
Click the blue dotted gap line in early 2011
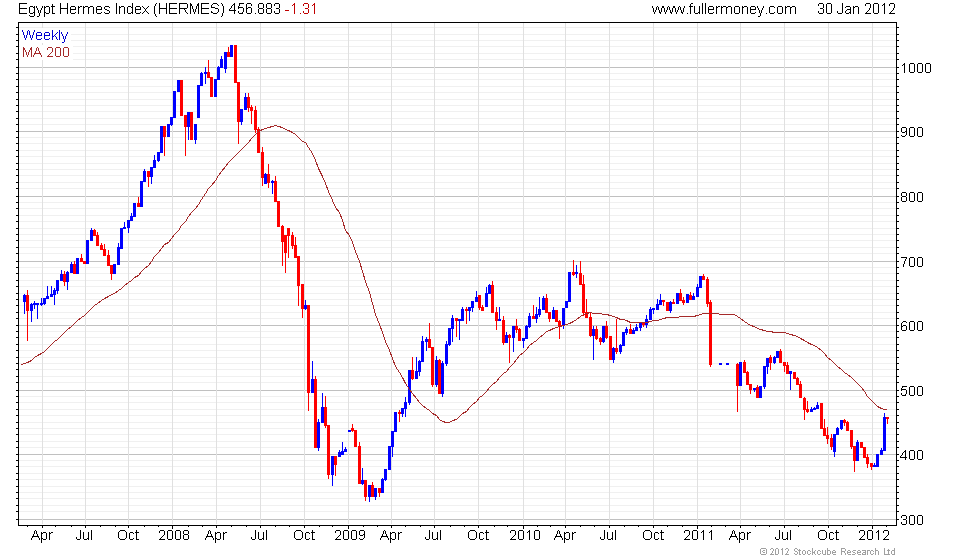[723, 364]
